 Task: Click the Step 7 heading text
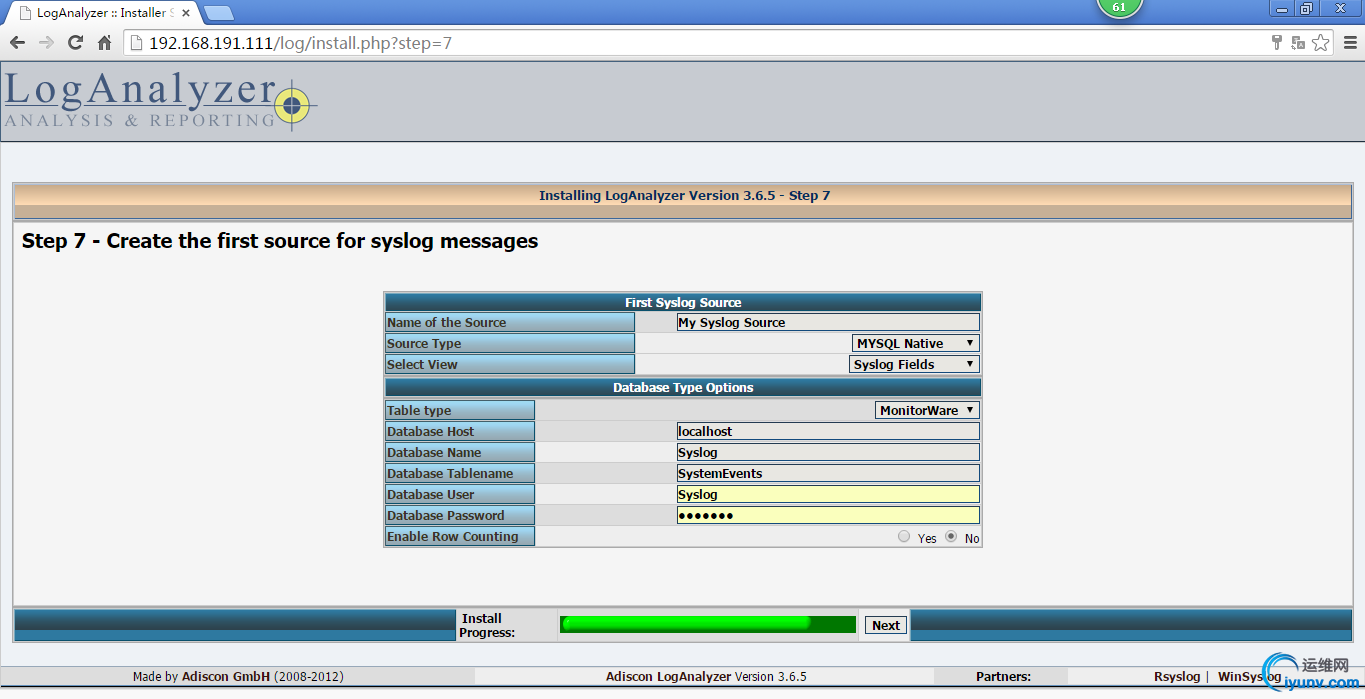pyautogui.click(x=280, y=241)
